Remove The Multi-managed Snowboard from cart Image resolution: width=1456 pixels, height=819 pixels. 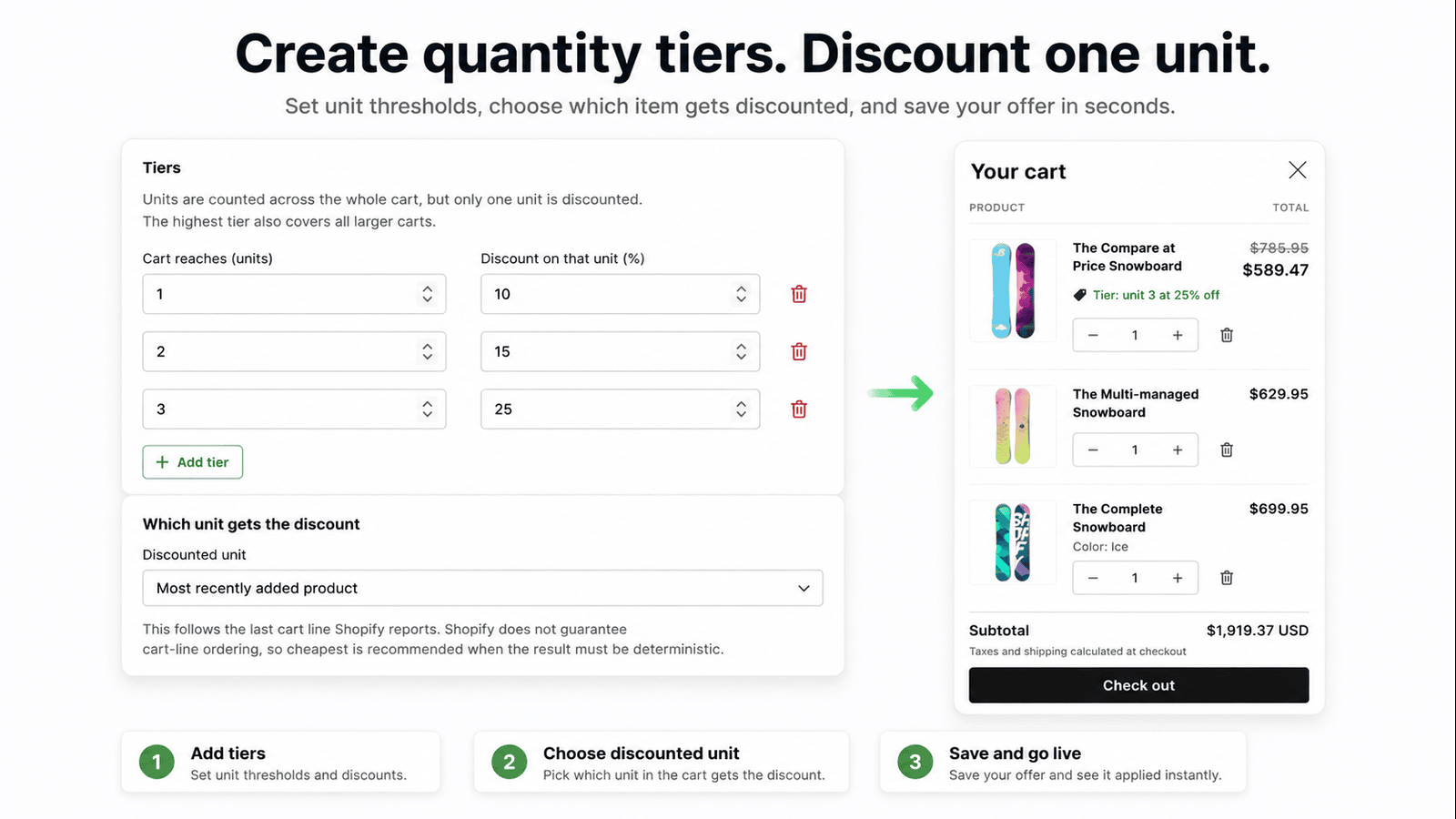pyautogui.click(x=1227, y=450)
